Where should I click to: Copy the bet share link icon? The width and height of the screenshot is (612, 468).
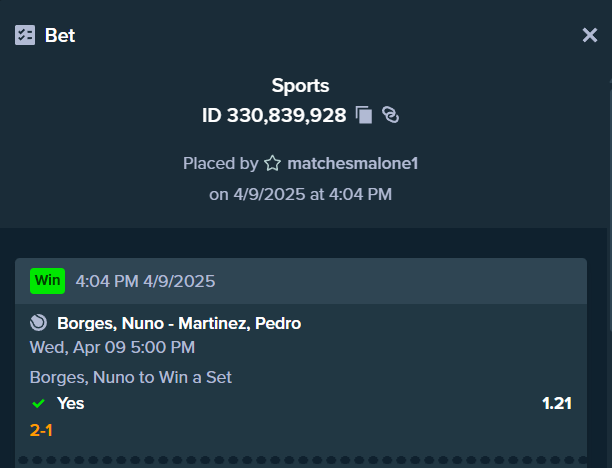[x=390, y=115]
